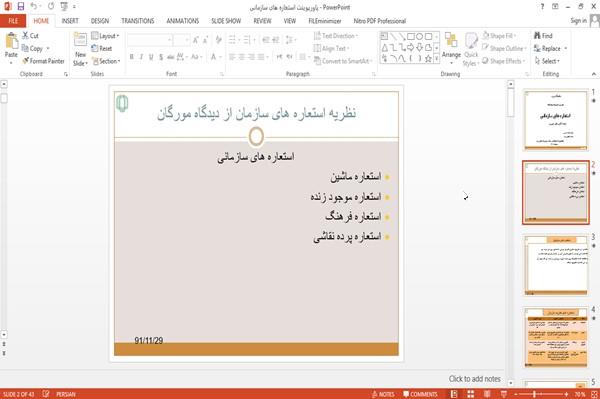Expand the Text Direction dropdown
Screen dimensions: 600x399
[336, 36]
